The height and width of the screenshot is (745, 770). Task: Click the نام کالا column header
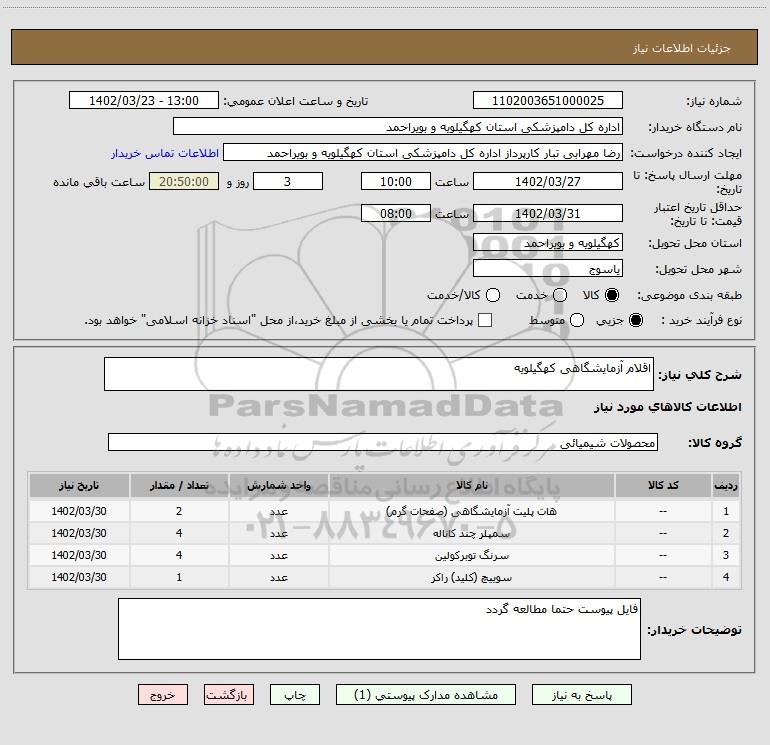coord(471,485)
